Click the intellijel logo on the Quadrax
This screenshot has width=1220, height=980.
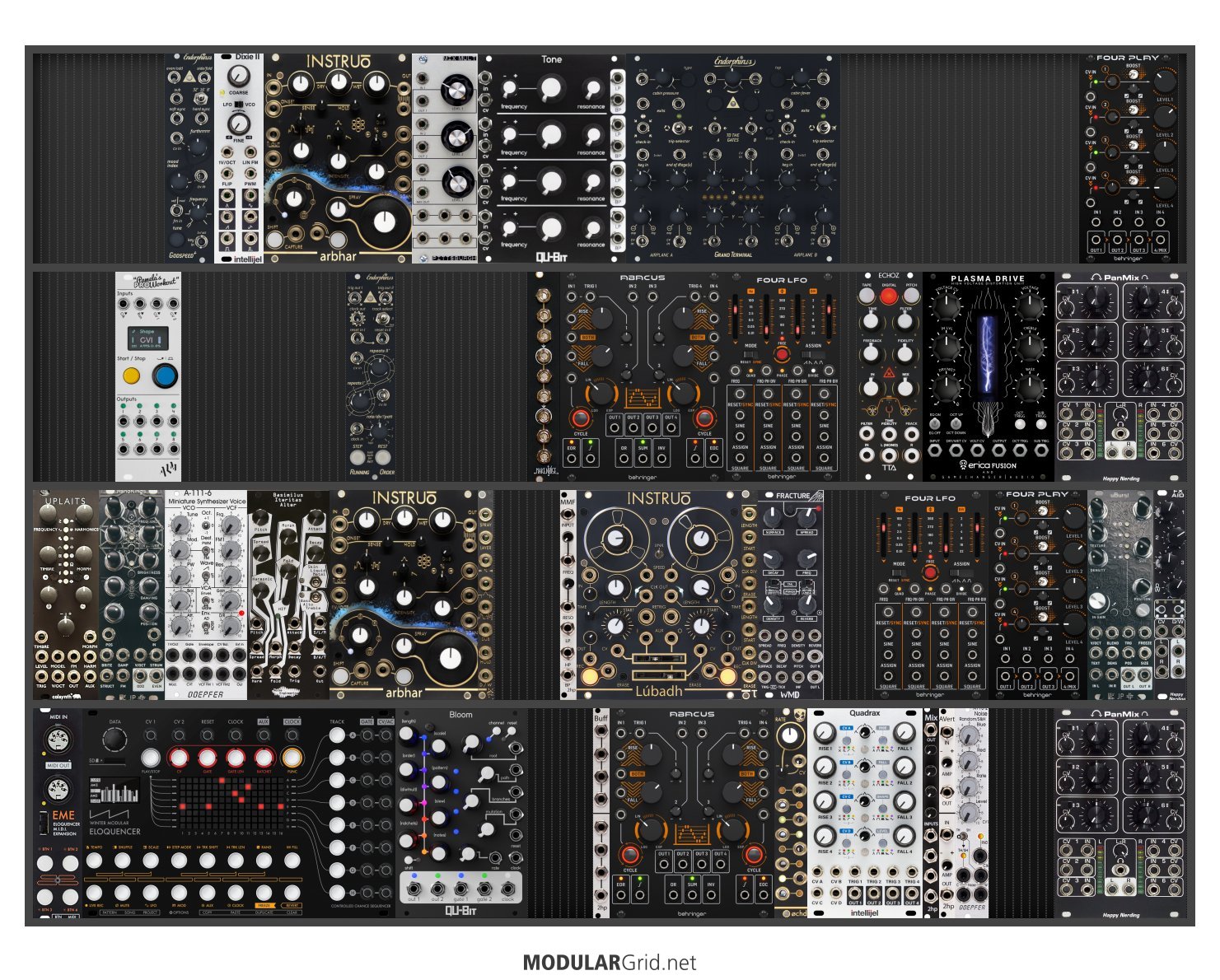[864, 912]
